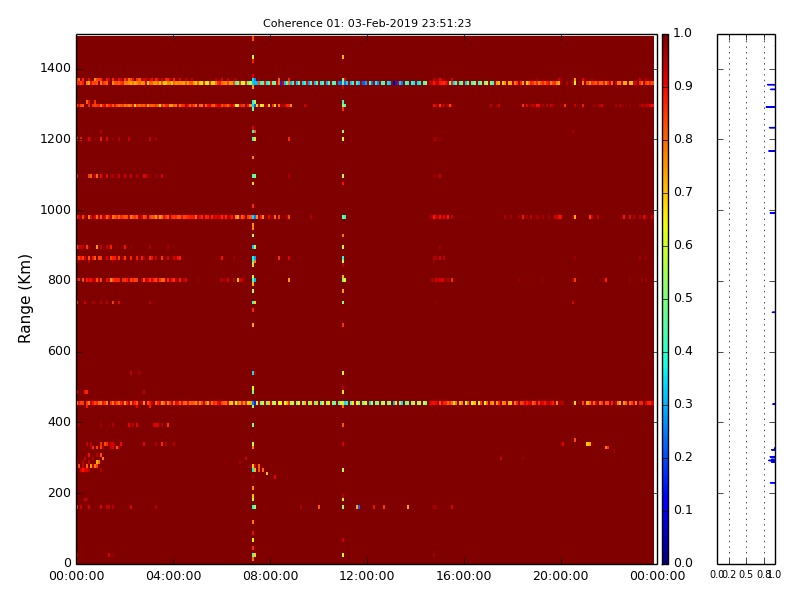800x600 pixels.
Task: Click the plot title 'Coherence 01: 03-Feb-2019 23:51:23'
Action: tap(367, 23)
